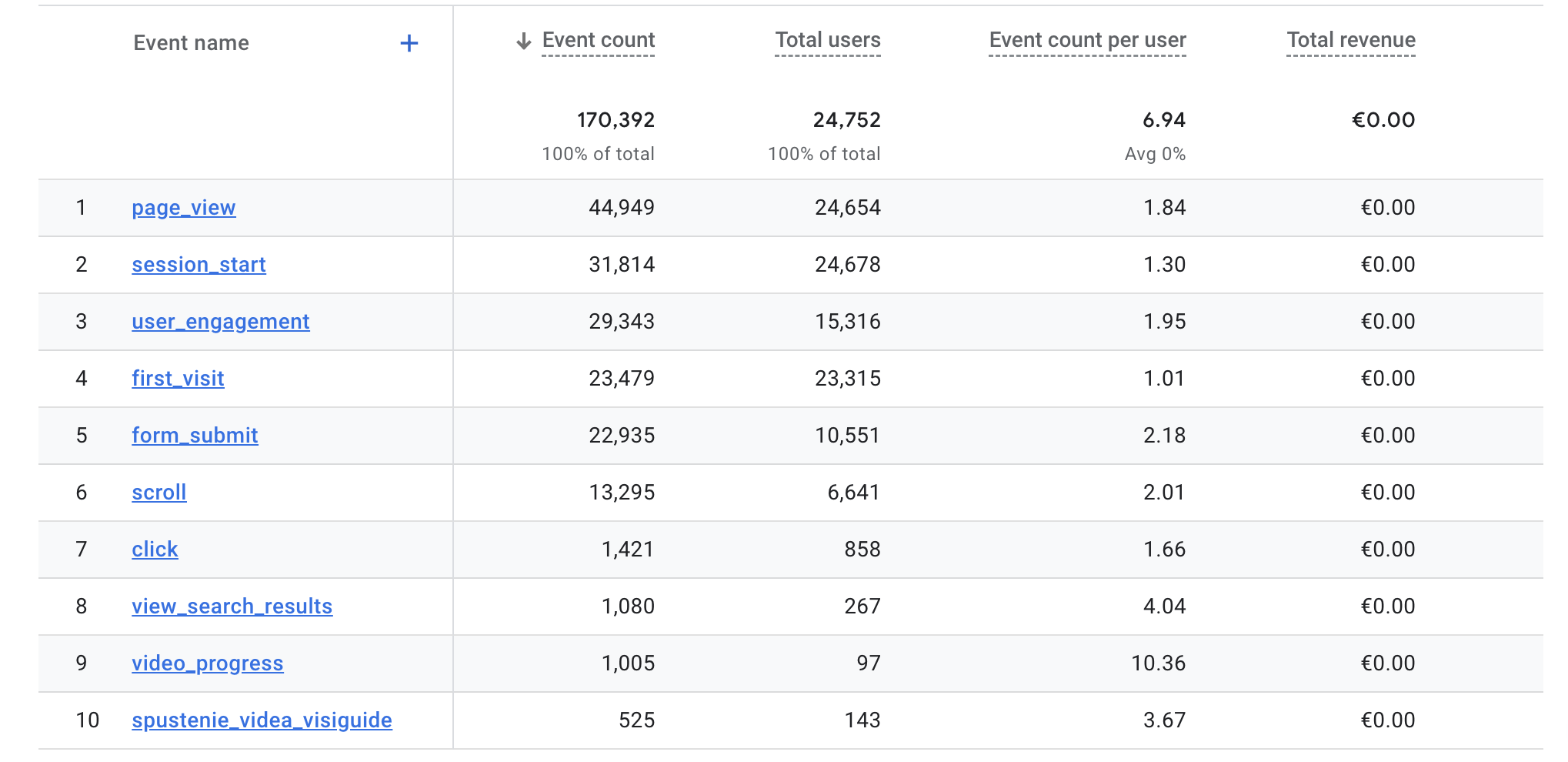The height and width of the screenshot is (762, 1568).
Task: Open the user_engagement event
Action: [x=220, y=322]
